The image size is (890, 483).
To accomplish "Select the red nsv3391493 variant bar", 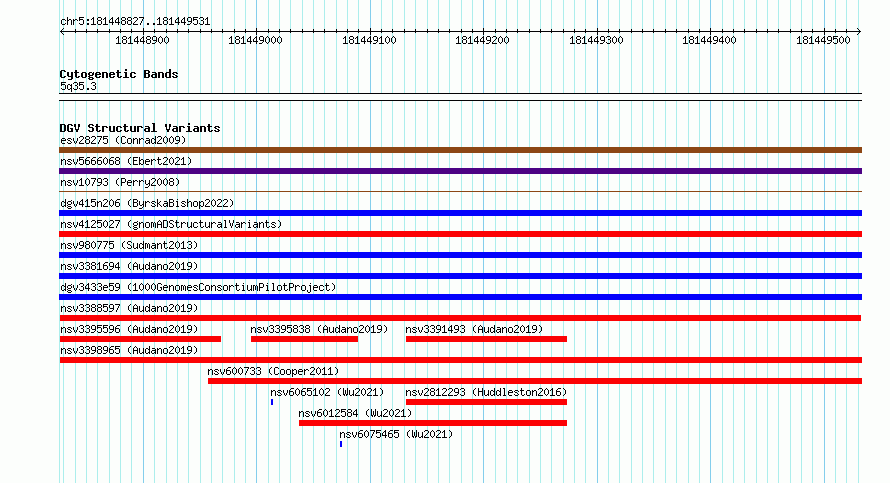I will [486, 339].
